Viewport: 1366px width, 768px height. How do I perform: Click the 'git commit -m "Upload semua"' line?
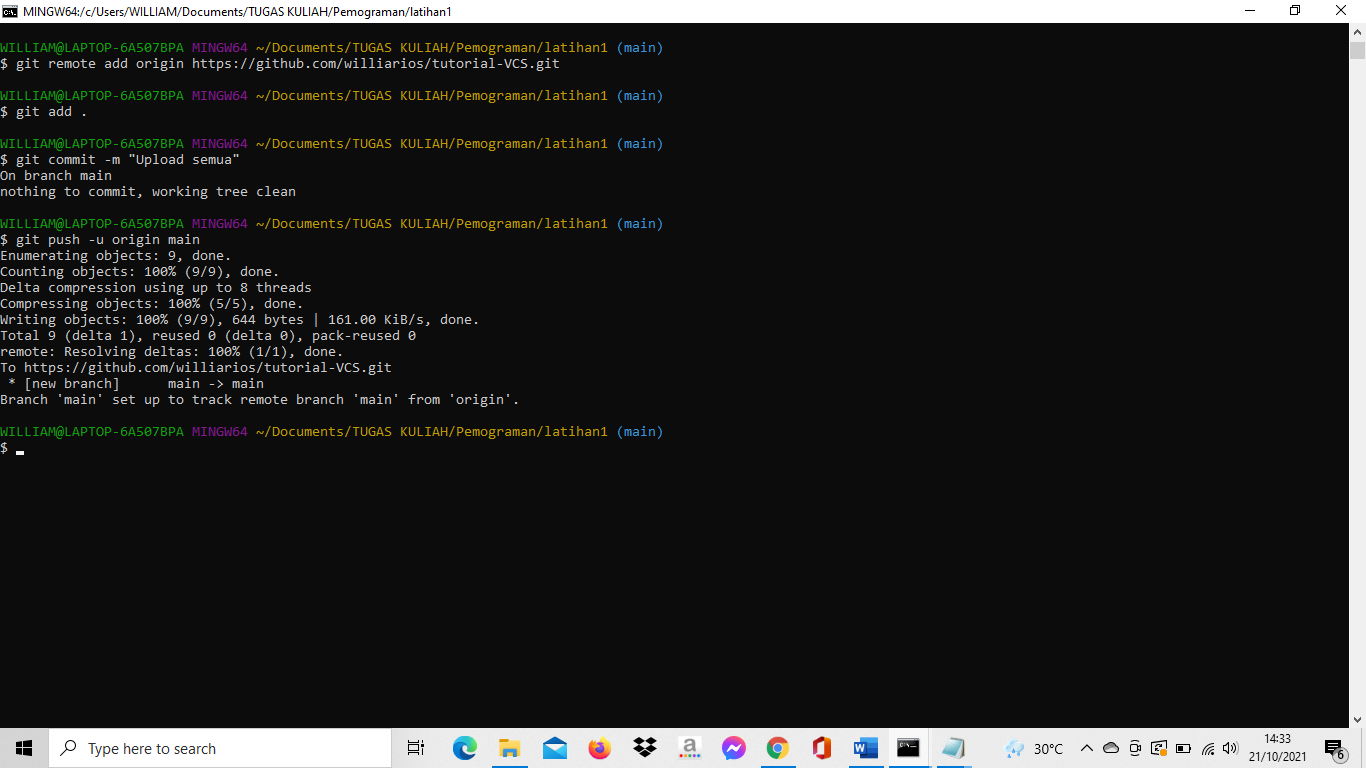point(120,160)
